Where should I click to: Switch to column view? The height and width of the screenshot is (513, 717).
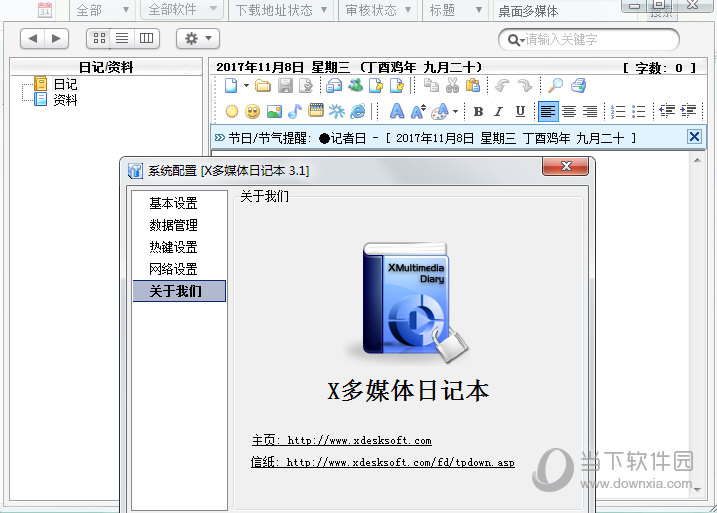coord(146,38)
